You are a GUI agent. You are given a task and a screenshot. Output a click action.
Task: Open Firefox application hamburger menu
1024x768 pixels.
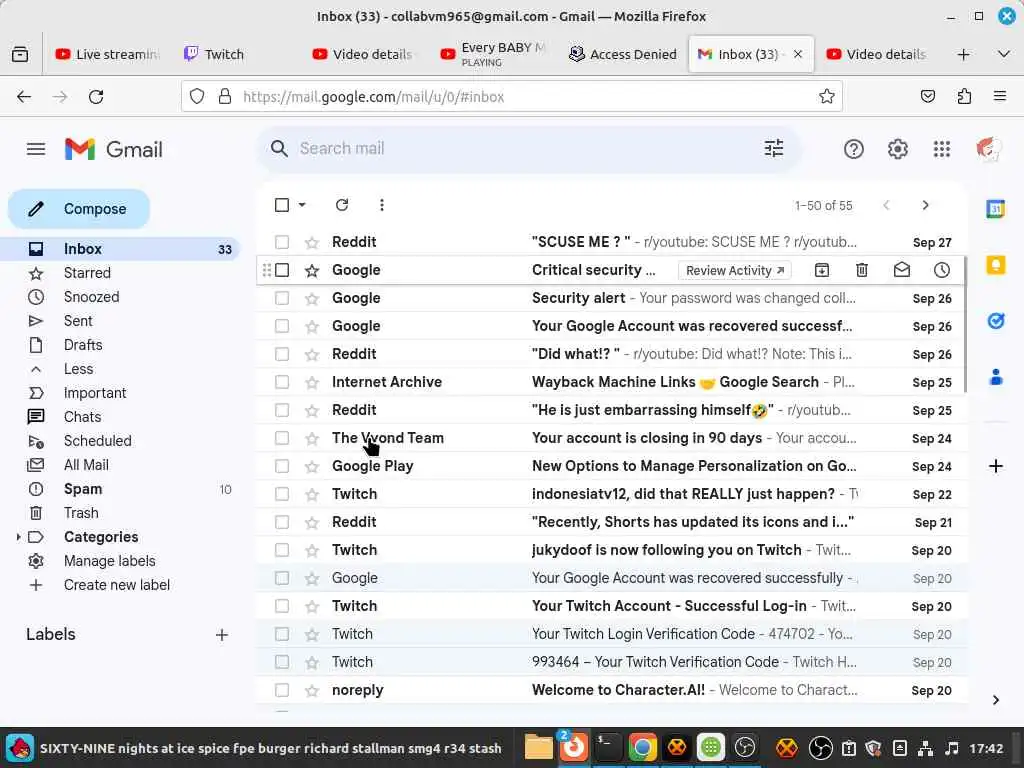tap(999, 97)
